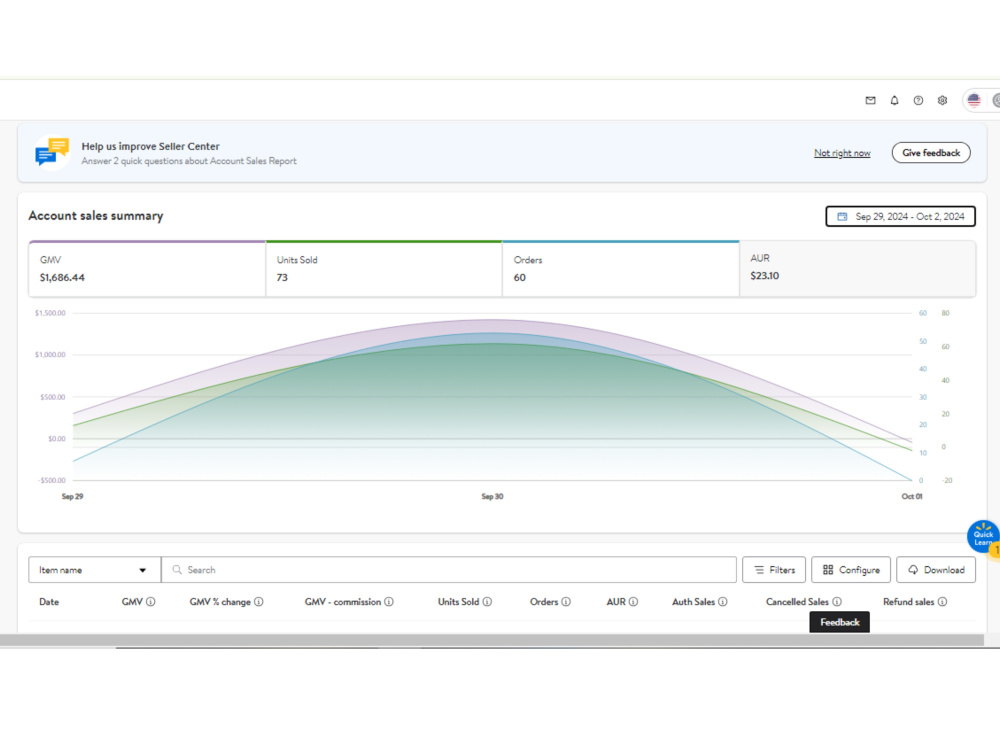Open the mail inbox icon

point(870,100)
